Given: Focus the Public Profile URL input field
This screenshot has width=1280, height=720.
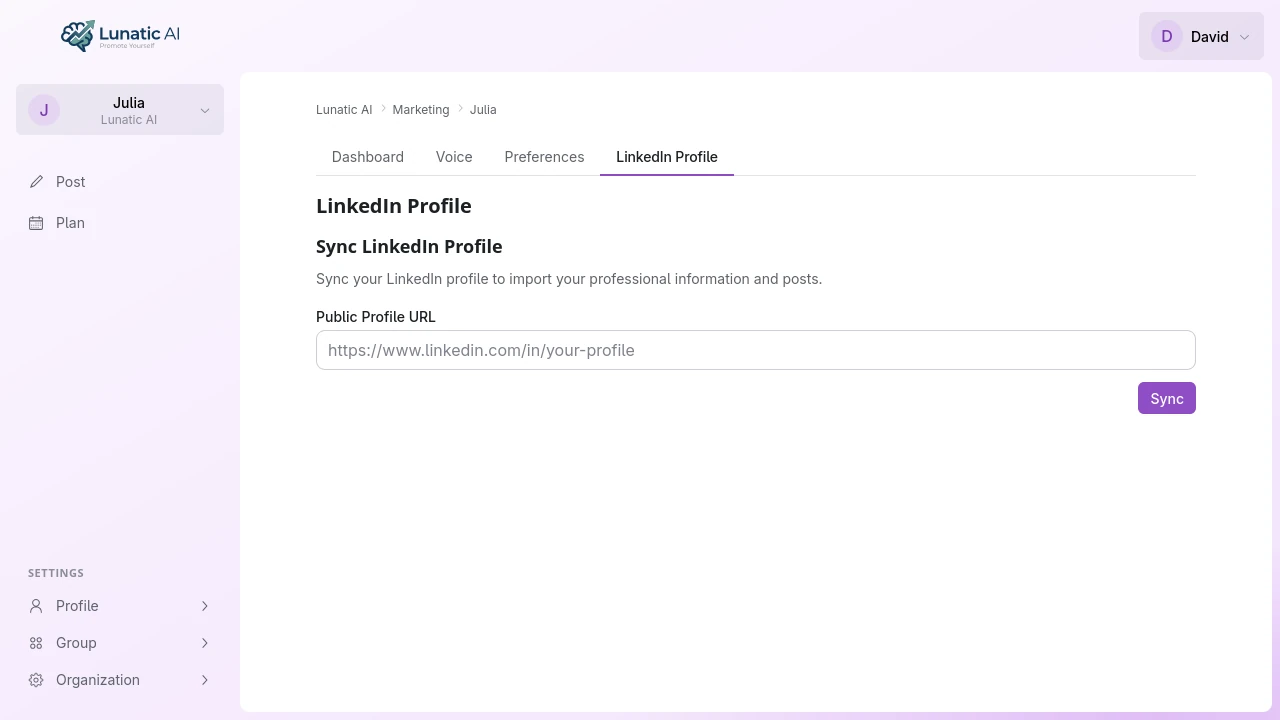Looking at the screenshot, I should [756, 350].
